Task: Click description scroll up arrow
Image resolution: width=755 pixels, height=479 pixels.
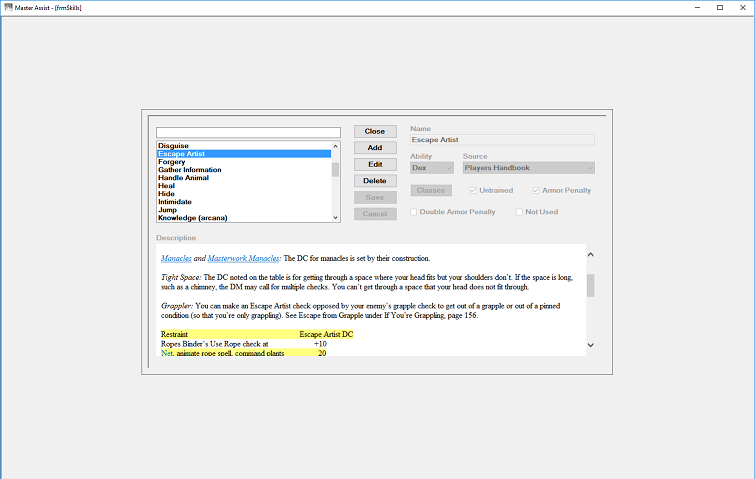Action: click(590, 254)
